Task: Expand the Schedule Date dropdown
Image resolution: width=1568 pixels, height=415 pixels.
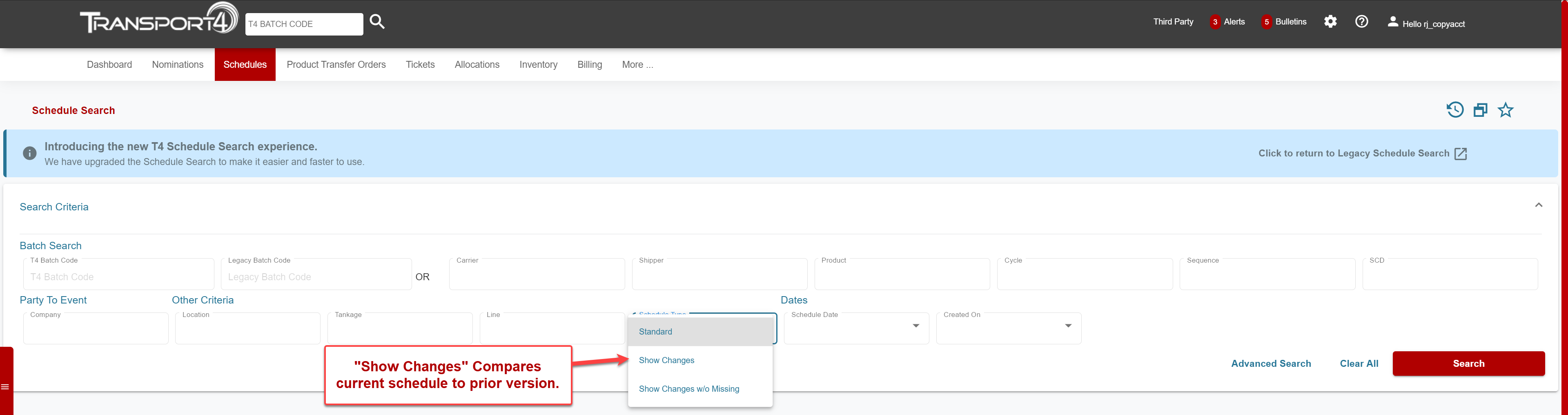Action: click(915, 326)
